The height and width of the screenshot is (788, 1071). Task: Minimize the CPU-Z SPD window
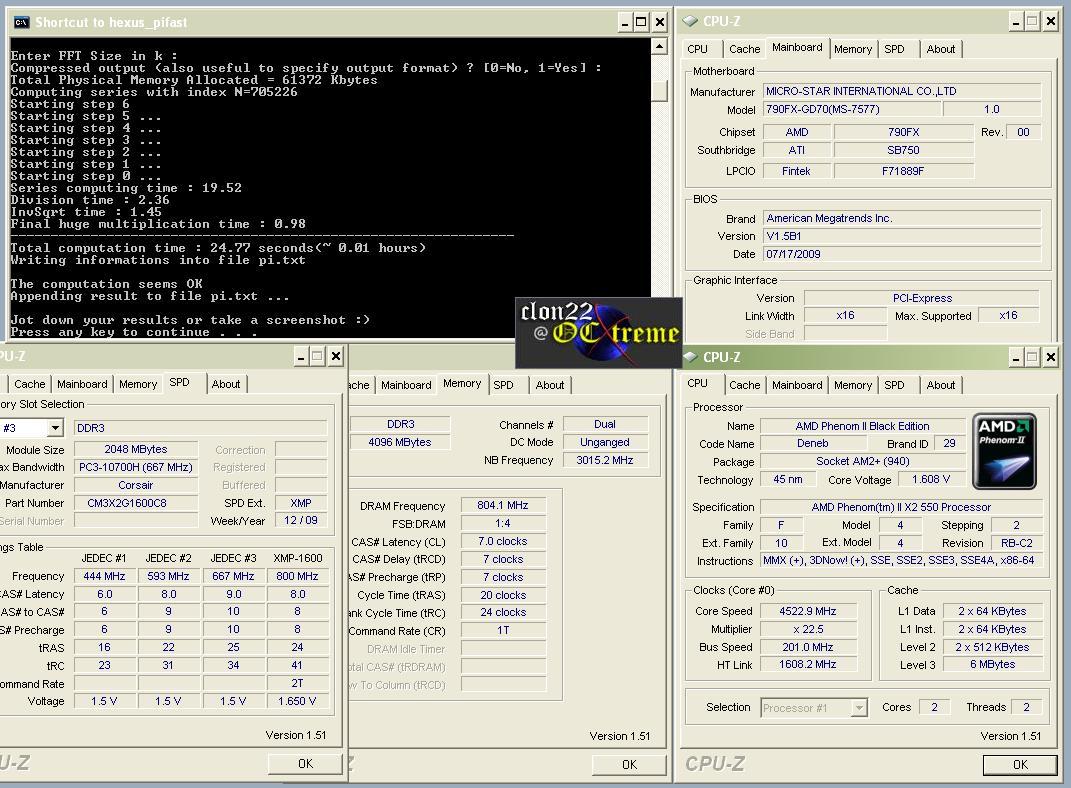click(x=301, y=356)
